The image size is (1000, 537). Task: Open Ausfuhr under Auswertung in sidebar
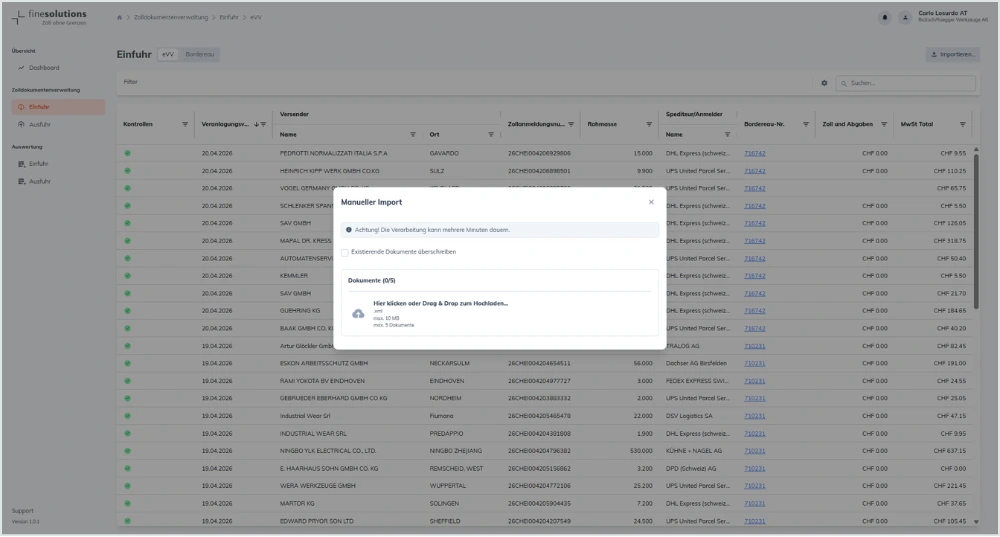pos(40,182)
